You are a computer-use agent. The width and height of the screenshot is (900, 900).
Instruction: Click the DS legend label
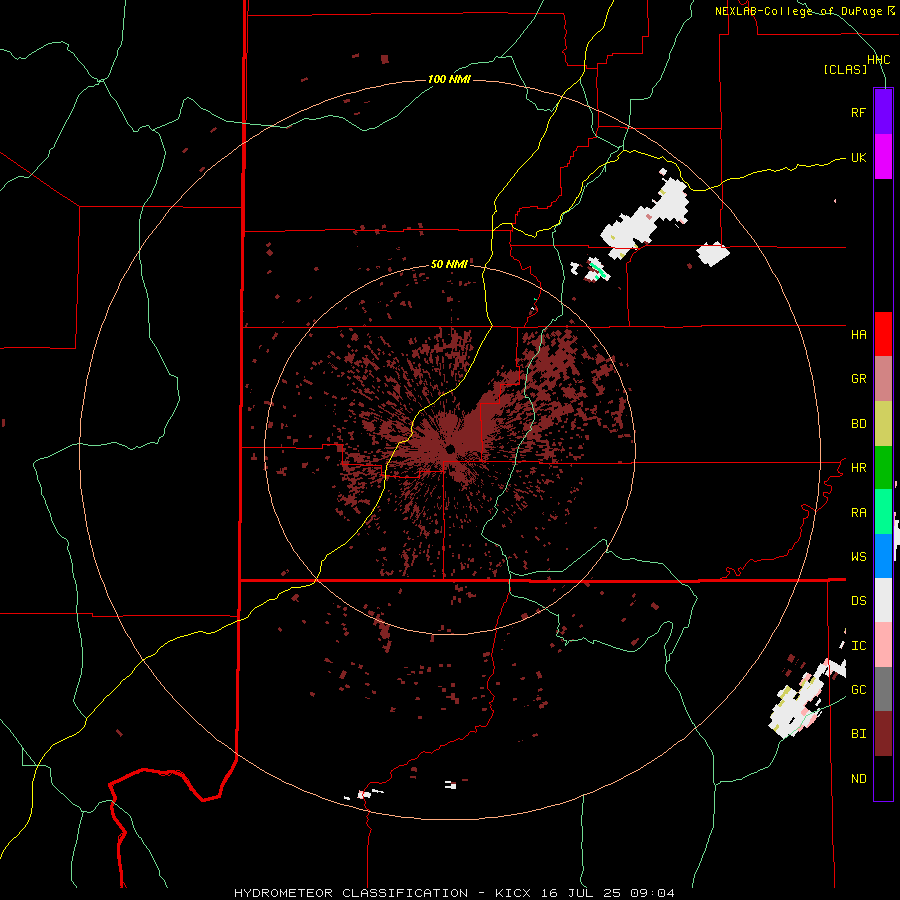(x=858, y=601)
